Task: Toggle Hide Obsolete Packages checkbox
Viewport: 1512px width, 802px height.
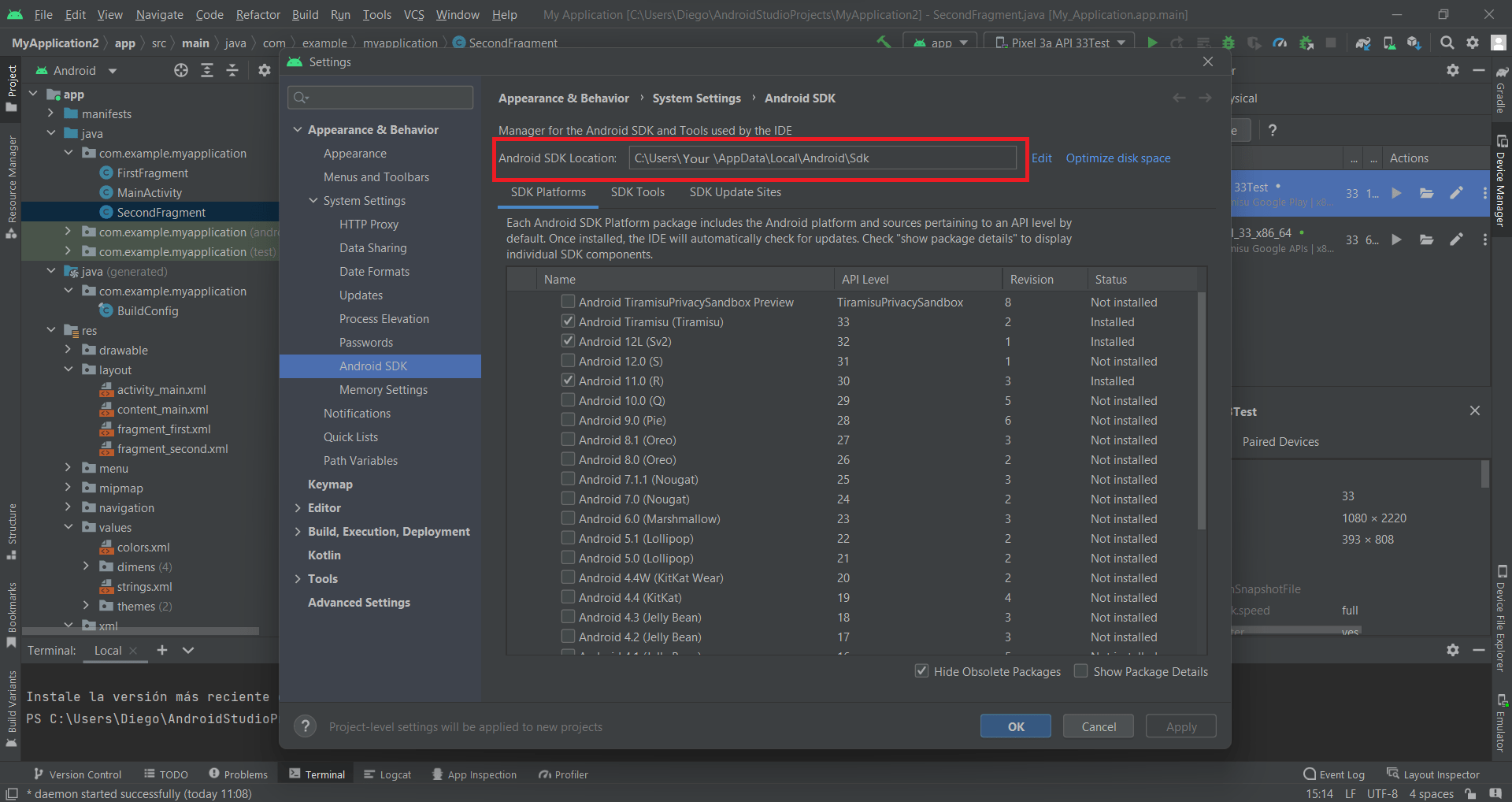Action: tap(921, 671)
